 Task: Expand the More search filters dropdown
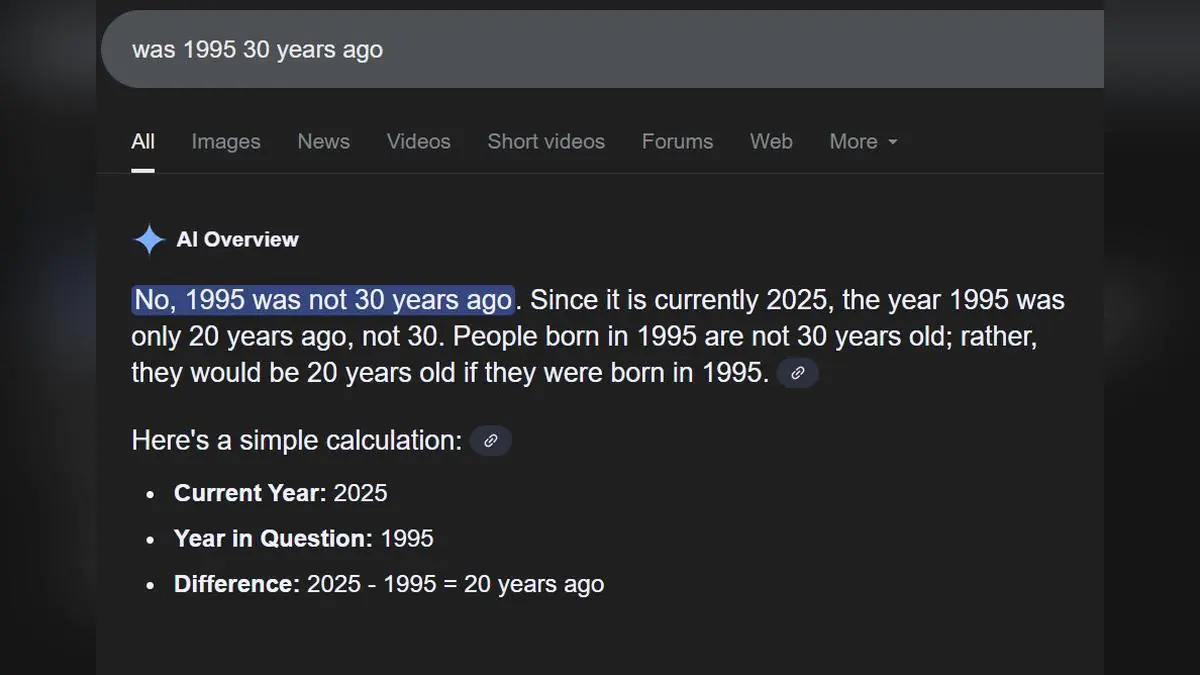[863, 142]
